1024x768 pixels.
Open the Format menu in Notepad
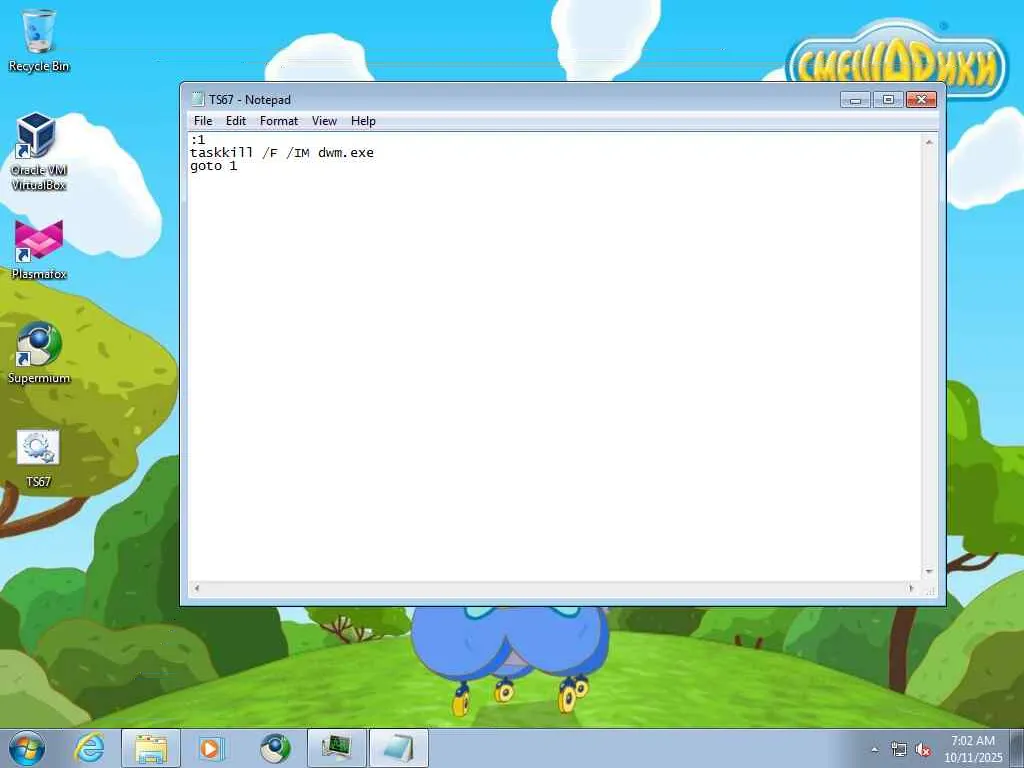(x=279, y=121)
